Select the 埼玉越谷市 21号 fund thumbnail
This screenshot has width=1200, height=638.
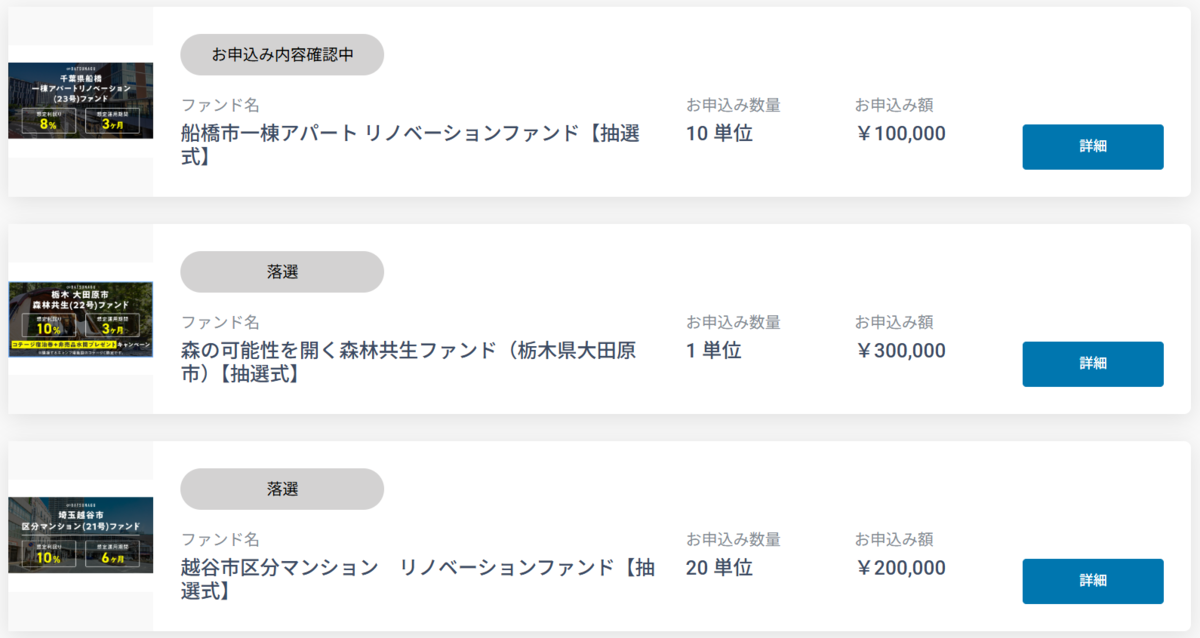coord(81,535)
